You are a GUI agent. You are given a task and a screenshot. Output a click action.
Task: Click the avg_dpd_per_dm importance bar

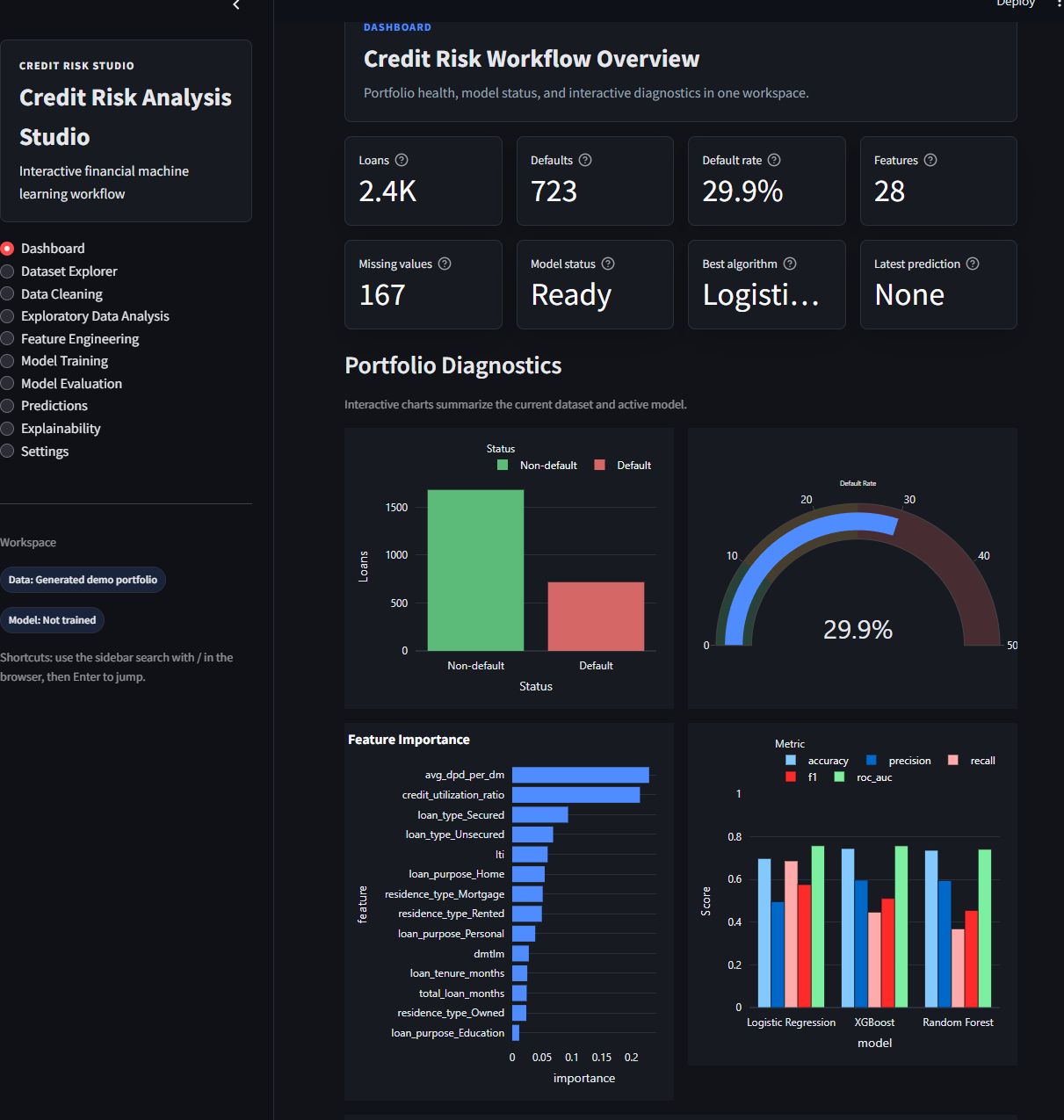pyautogui.click(x=581, y=775)
